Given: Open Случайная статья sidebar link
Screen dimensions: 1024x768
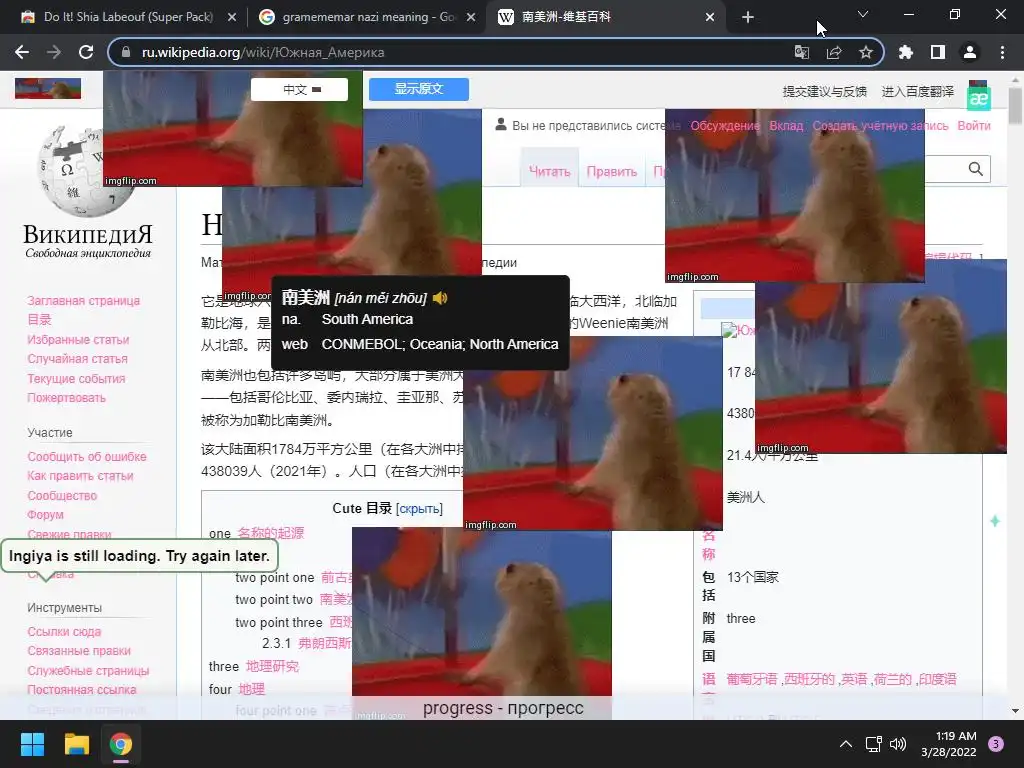Looking at the screenshot, I should tap(78, 359).
